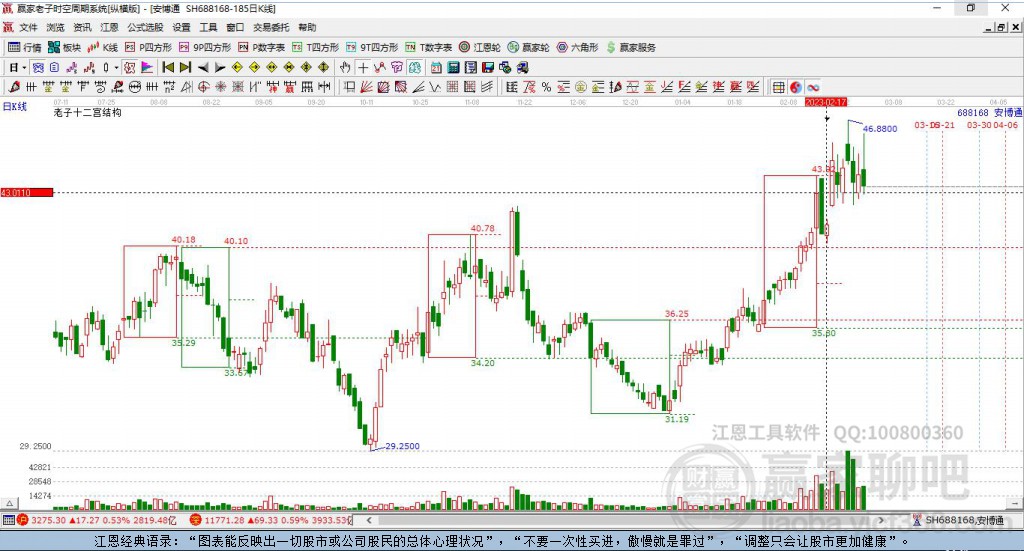
Task: Click the red pencil icon in drawing toolbar
Action: 14,87
